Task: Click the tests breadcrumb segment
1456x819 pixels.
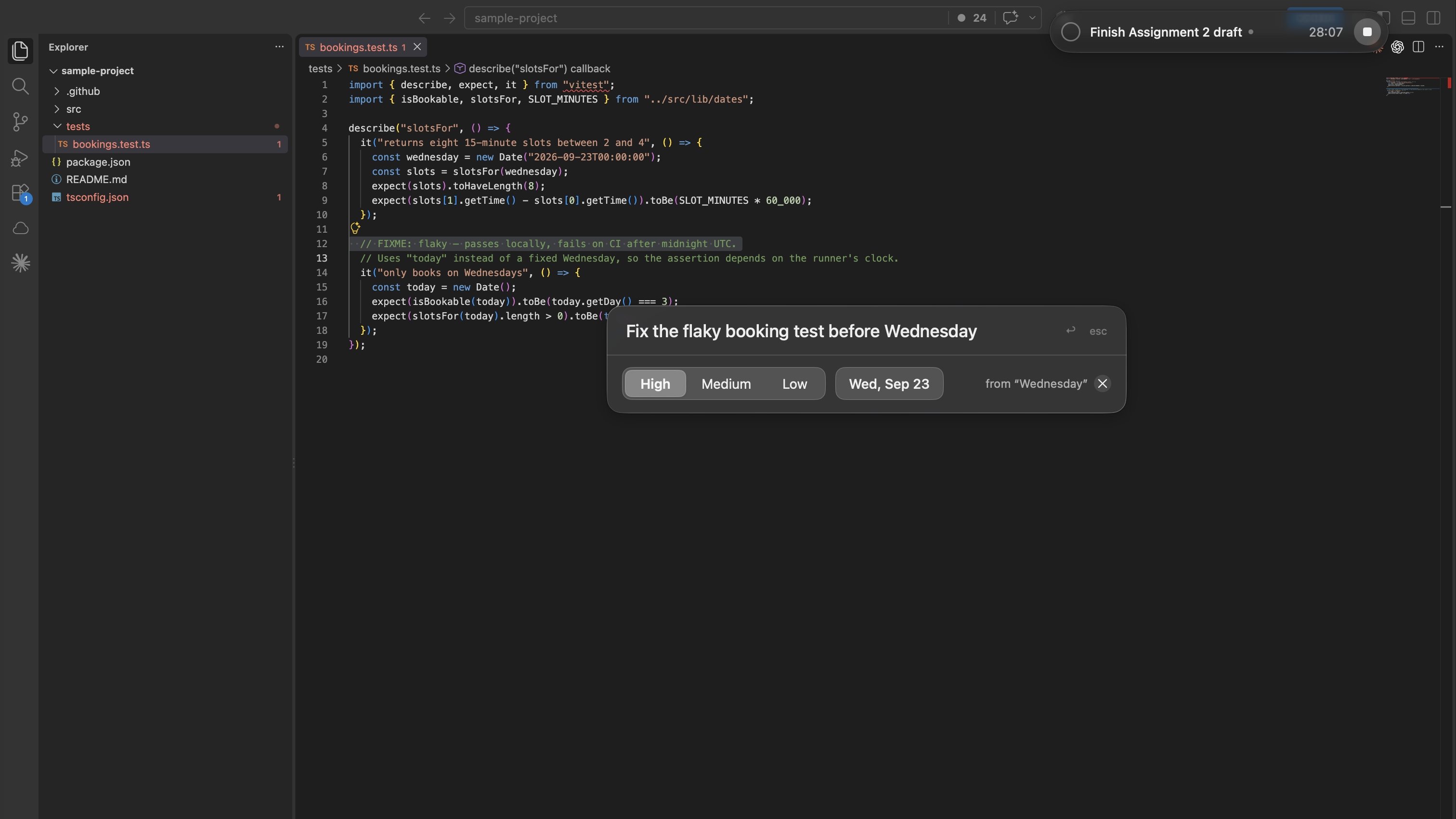Action: [320, 68]
